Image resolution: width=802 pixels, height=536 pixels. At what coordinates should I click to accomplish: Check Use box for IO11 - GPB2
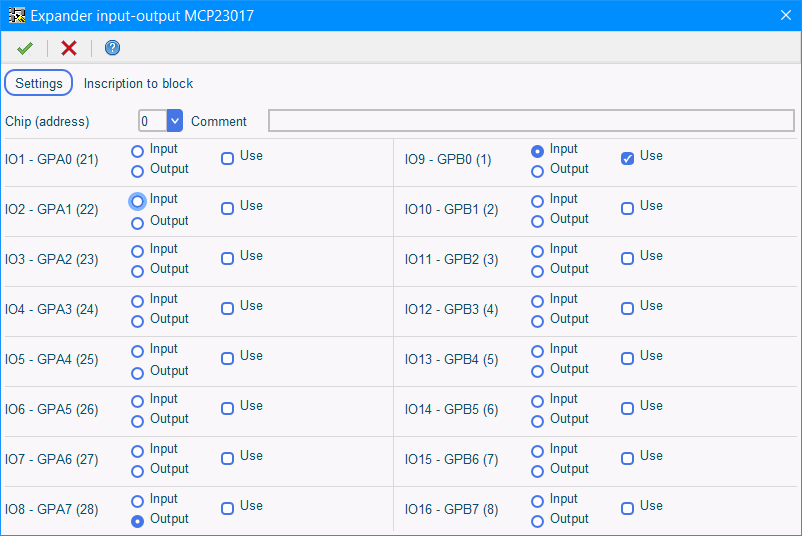[628, 258]
